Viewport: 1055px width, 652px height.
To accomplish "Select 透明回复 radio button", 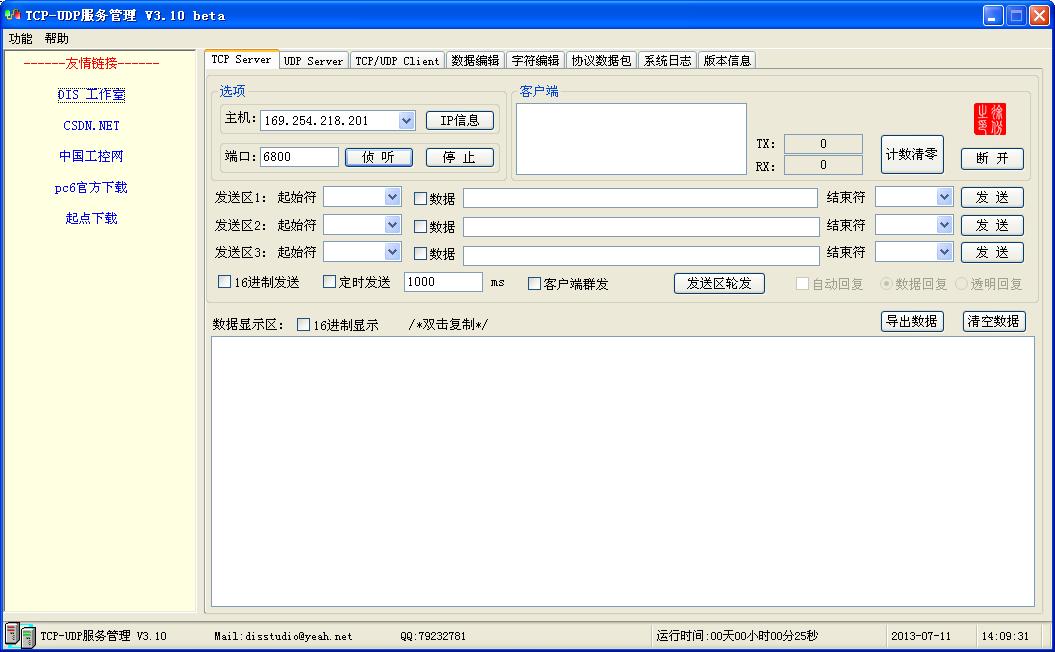I will click(961, 284).
